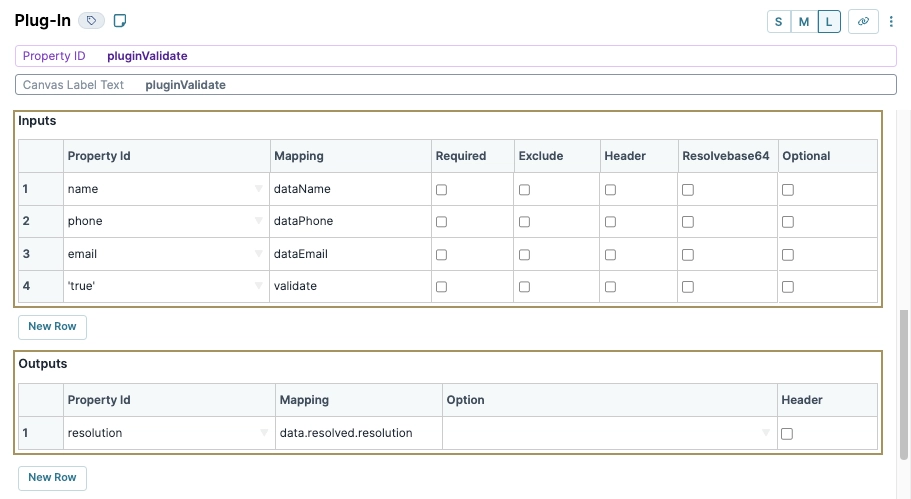The image size is (911, 499).
Task: Check Header for the email row
Action: click(x=611, y=255)
